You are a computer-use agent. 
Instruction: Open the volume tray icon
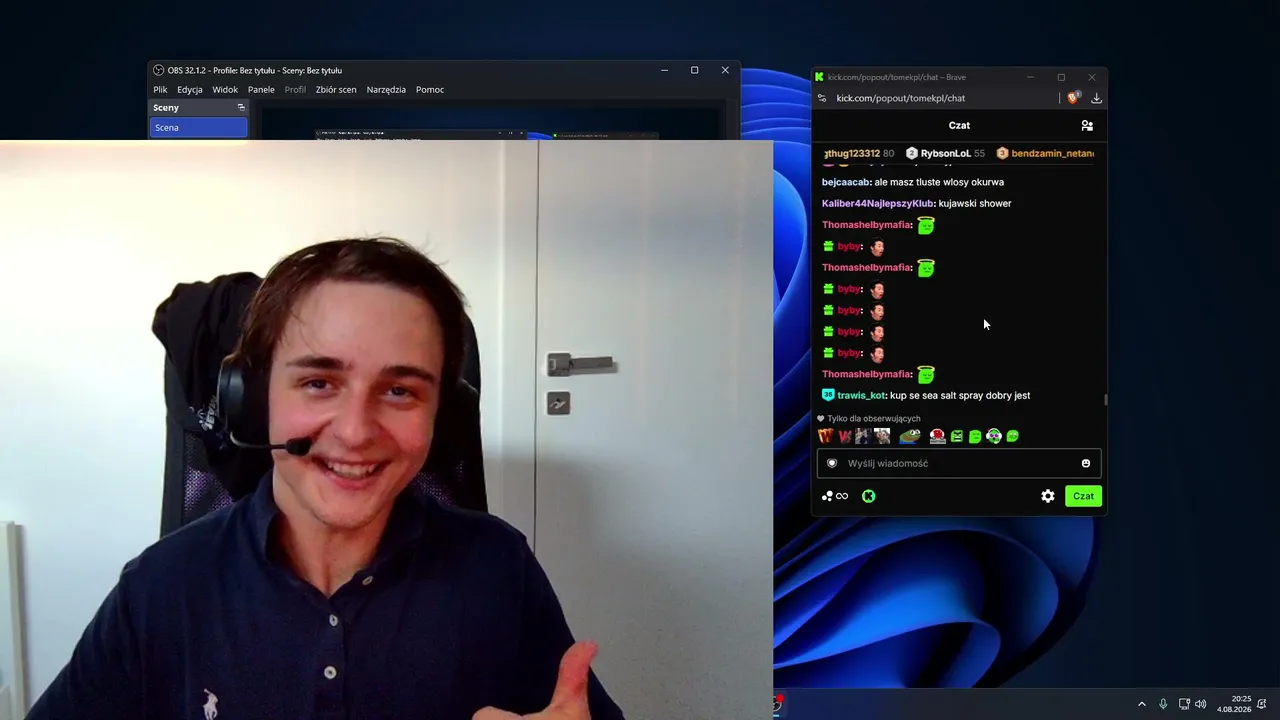[x=1201, y=704]
